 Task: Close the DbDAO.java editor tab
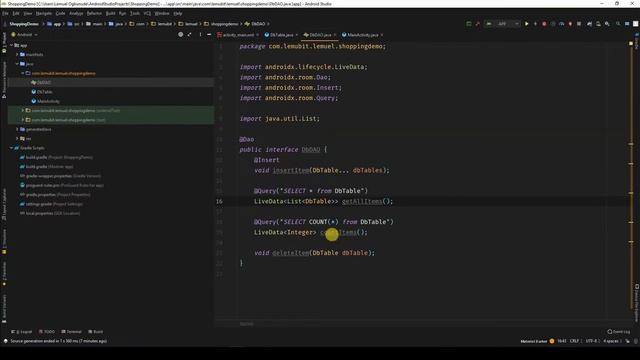pos(335,35)
